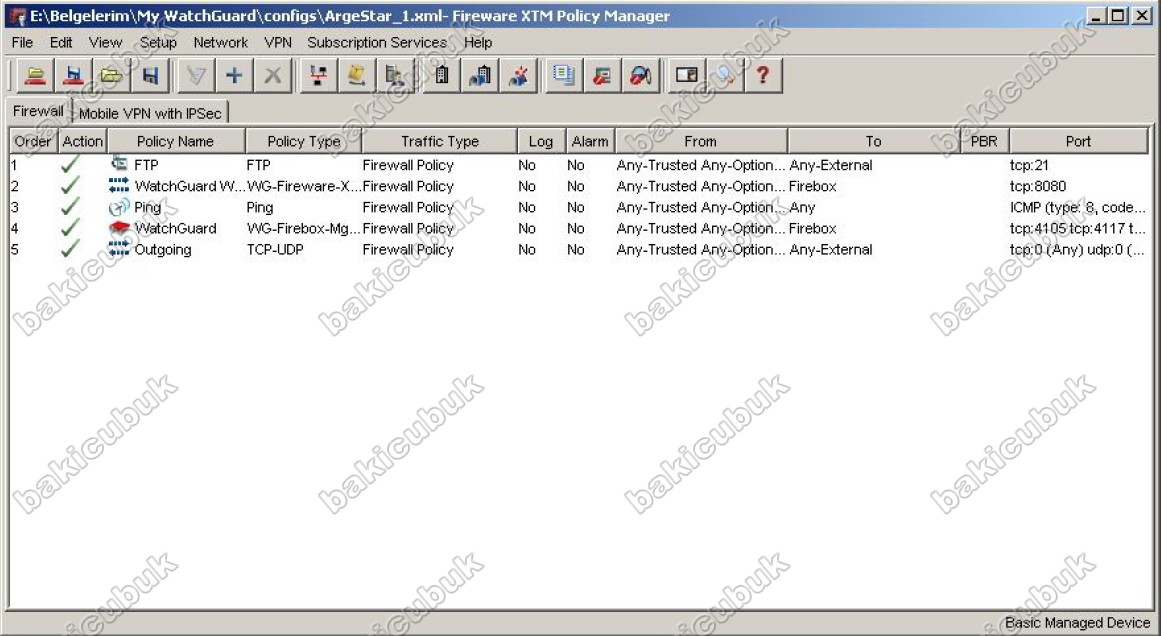
Task: Open the Setup menu
Action: [x=158, y=42]
